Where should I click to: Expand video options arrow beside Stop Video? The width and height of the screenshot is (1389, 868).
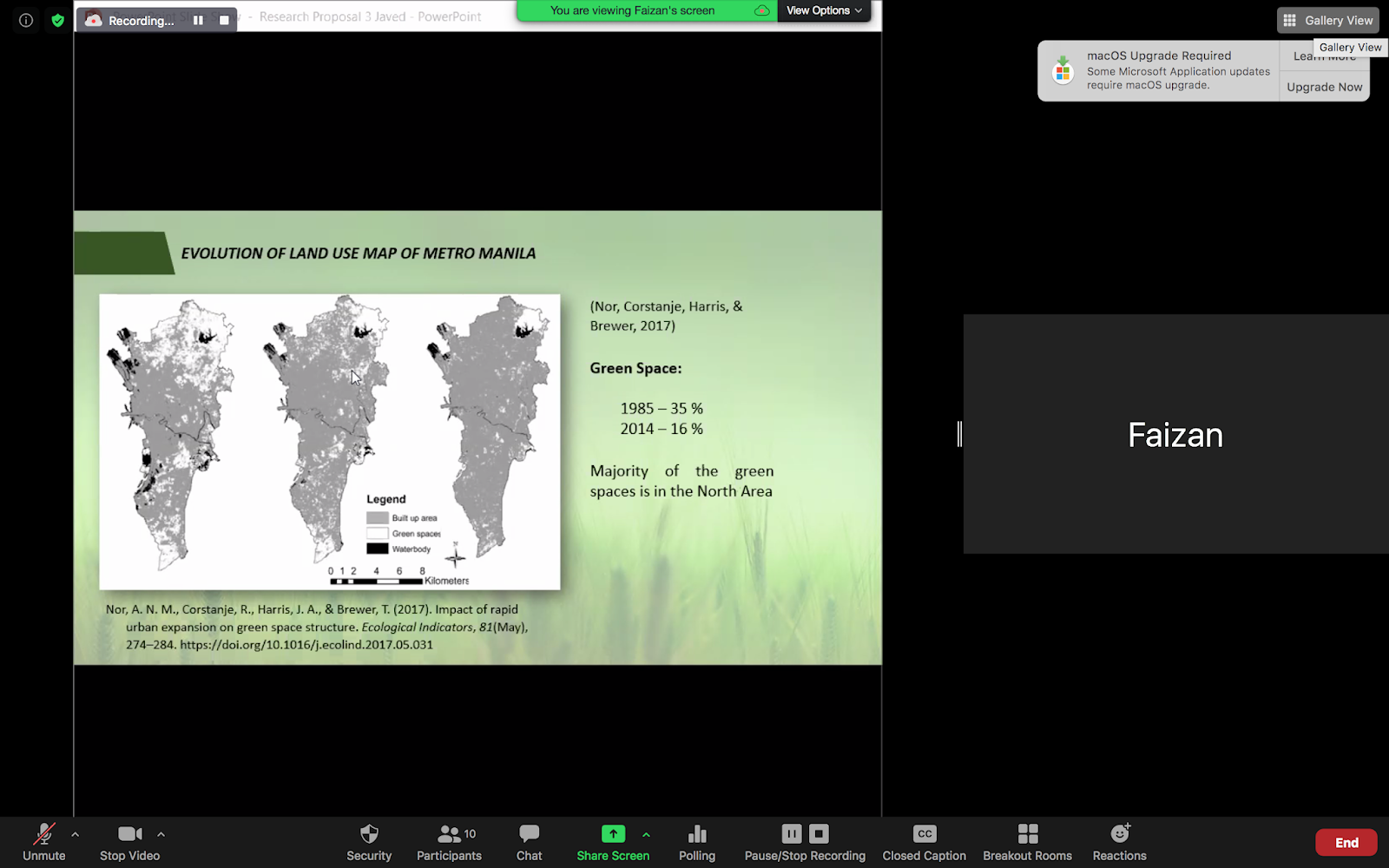[161, 834]
